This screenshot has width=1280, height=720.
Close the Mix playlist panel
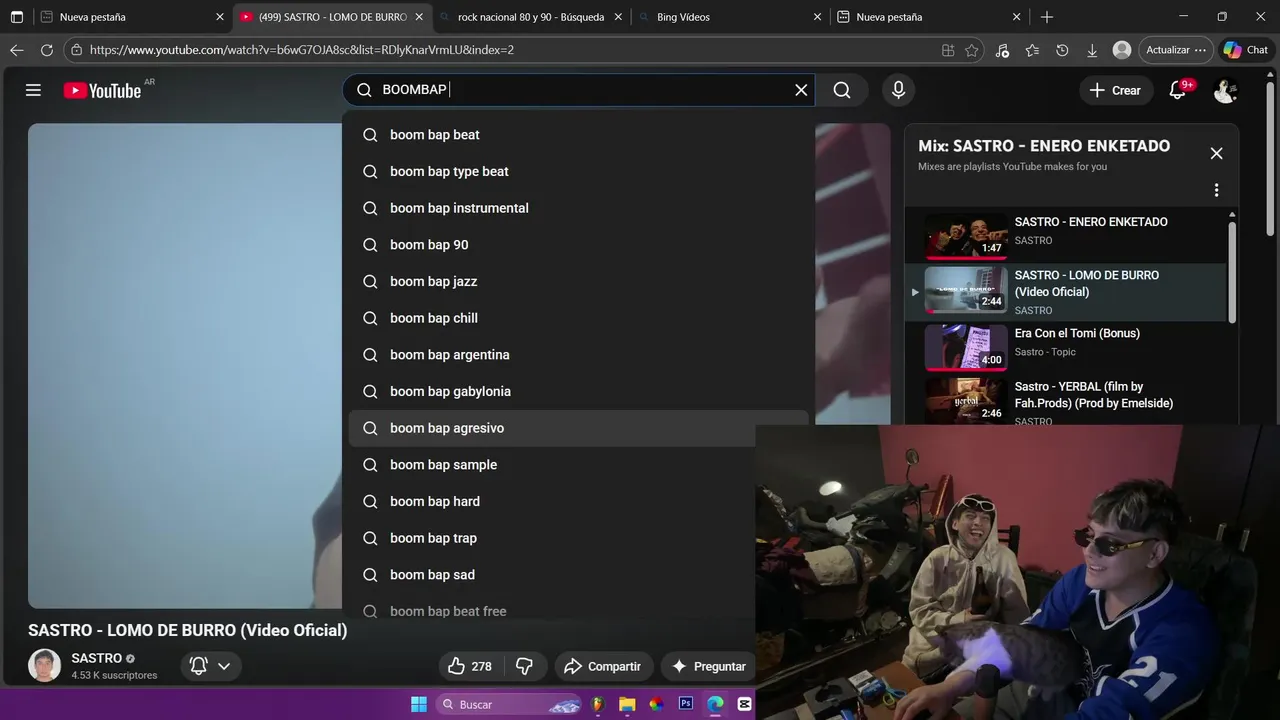[x=1216, y=153]
